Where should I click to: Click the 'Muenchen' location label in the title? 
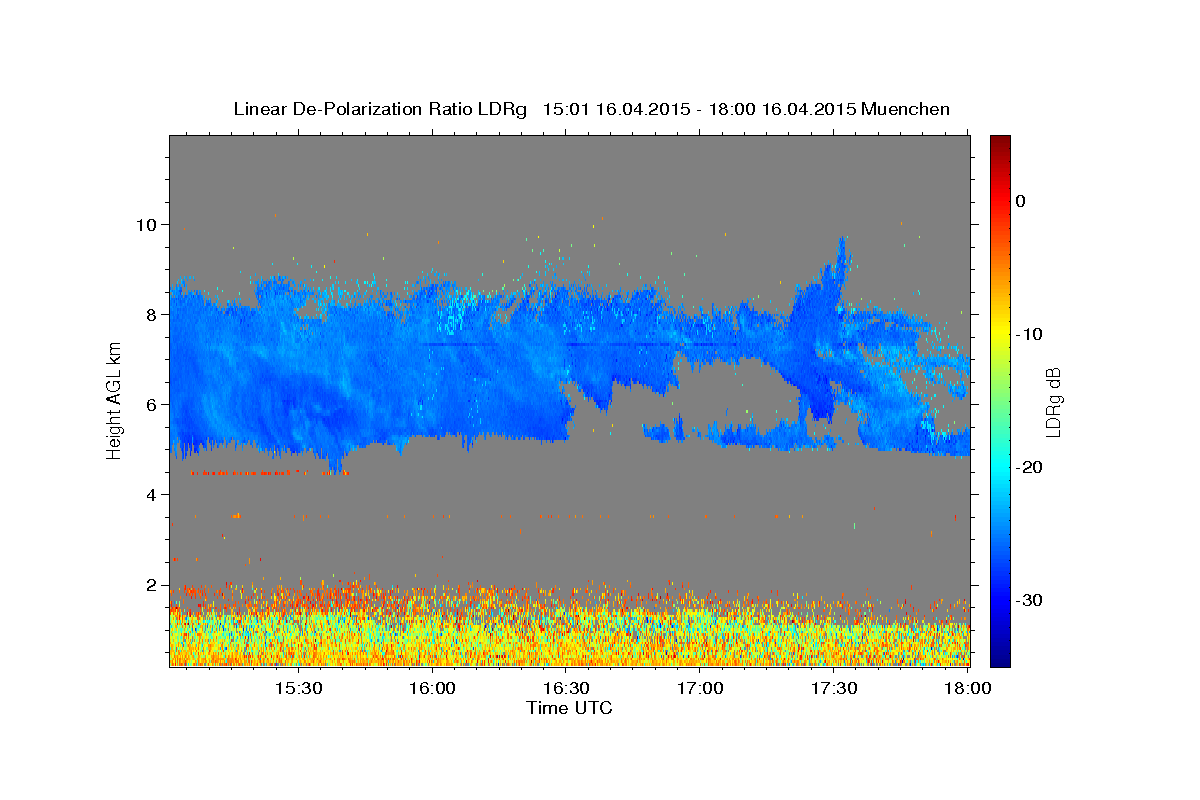point(907,109)
